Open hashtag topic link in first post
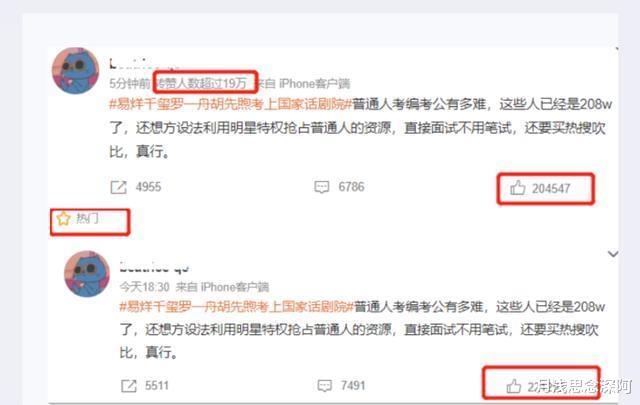The width and height of the screenshot is (640, 405). pyautogui.click(x=231, y=105)
